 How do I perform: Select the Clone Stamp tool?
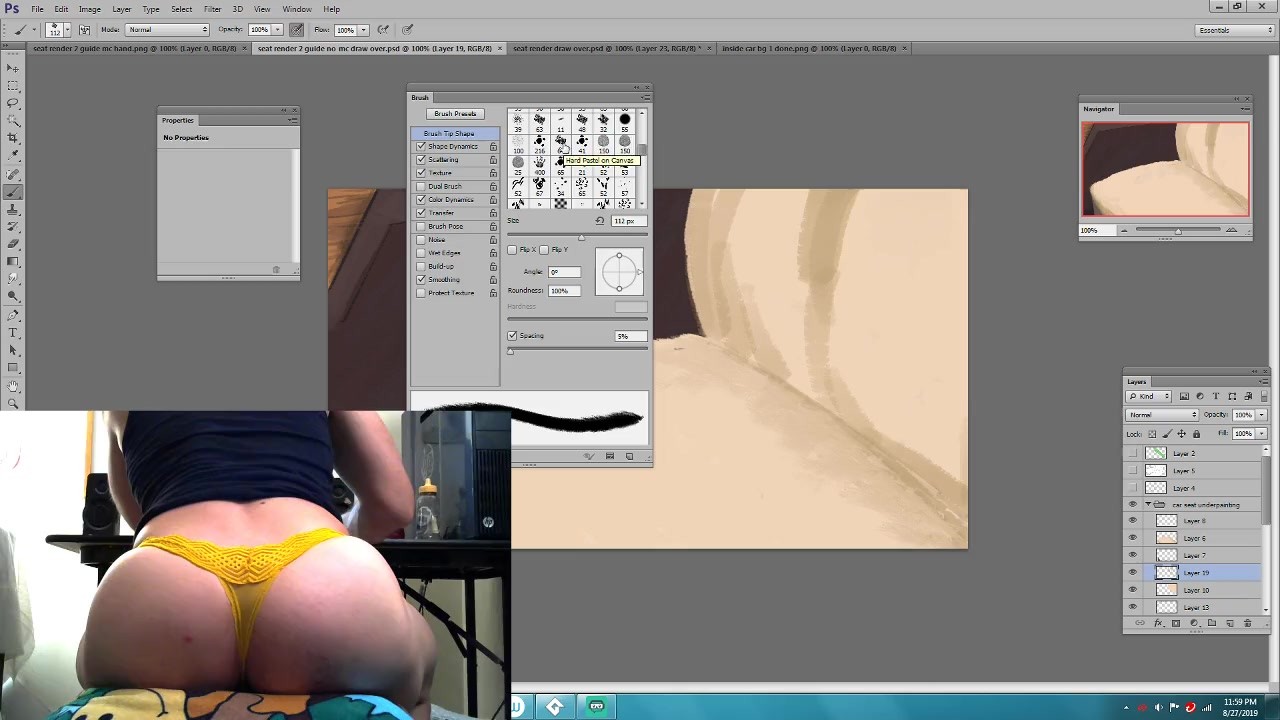pyautogui.click(x=13, y=209)
